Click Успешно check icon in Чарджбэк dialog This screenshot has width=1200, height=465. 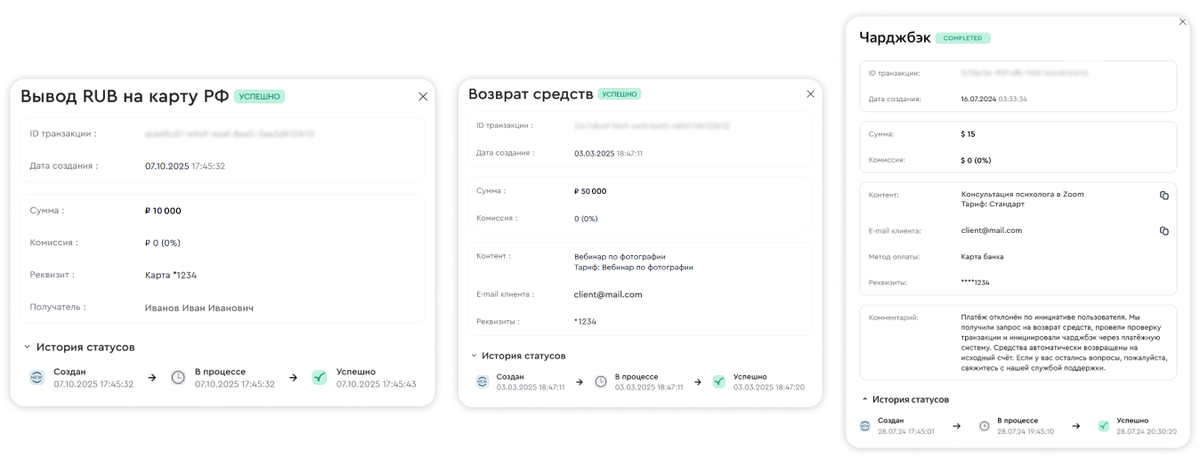tap(1103, 426)
